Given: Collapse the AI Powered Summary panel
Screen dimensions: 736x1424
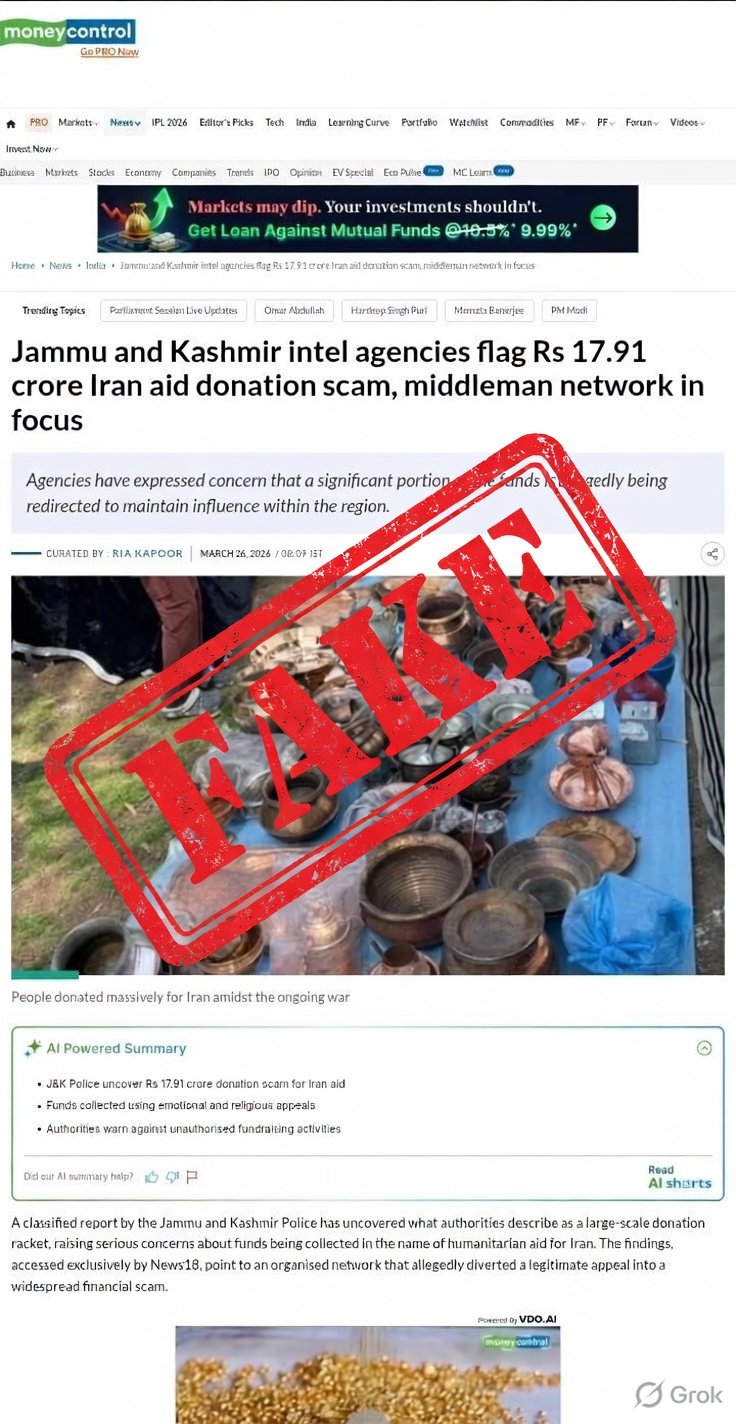Looking at the screenshot, I should 704,1048.
